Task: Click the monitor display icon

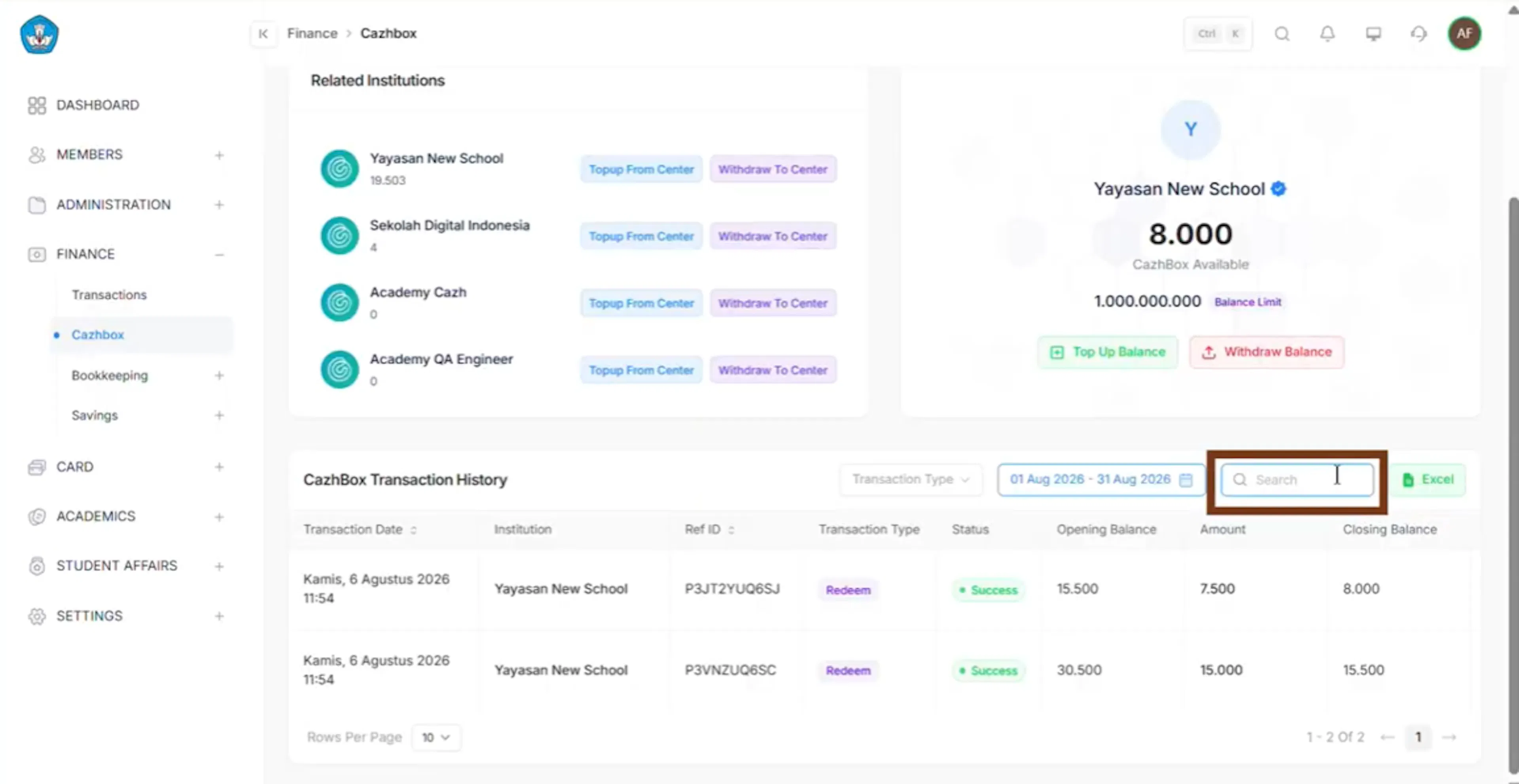Action: [x=1373, y=34]
